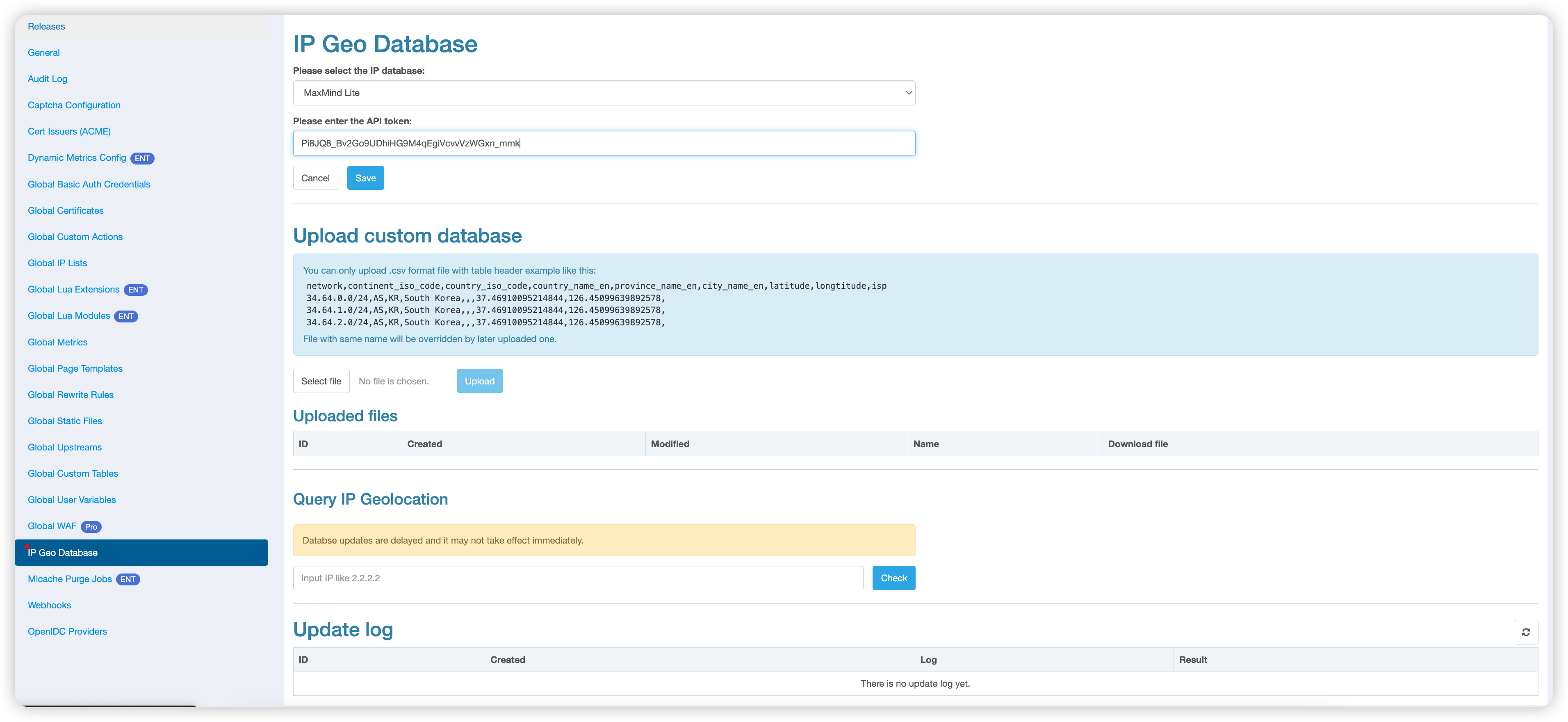Check the IP geolocation
The height and width of the screenshot is (722, 1568).
pyautogui.click(x=893, y=578)
